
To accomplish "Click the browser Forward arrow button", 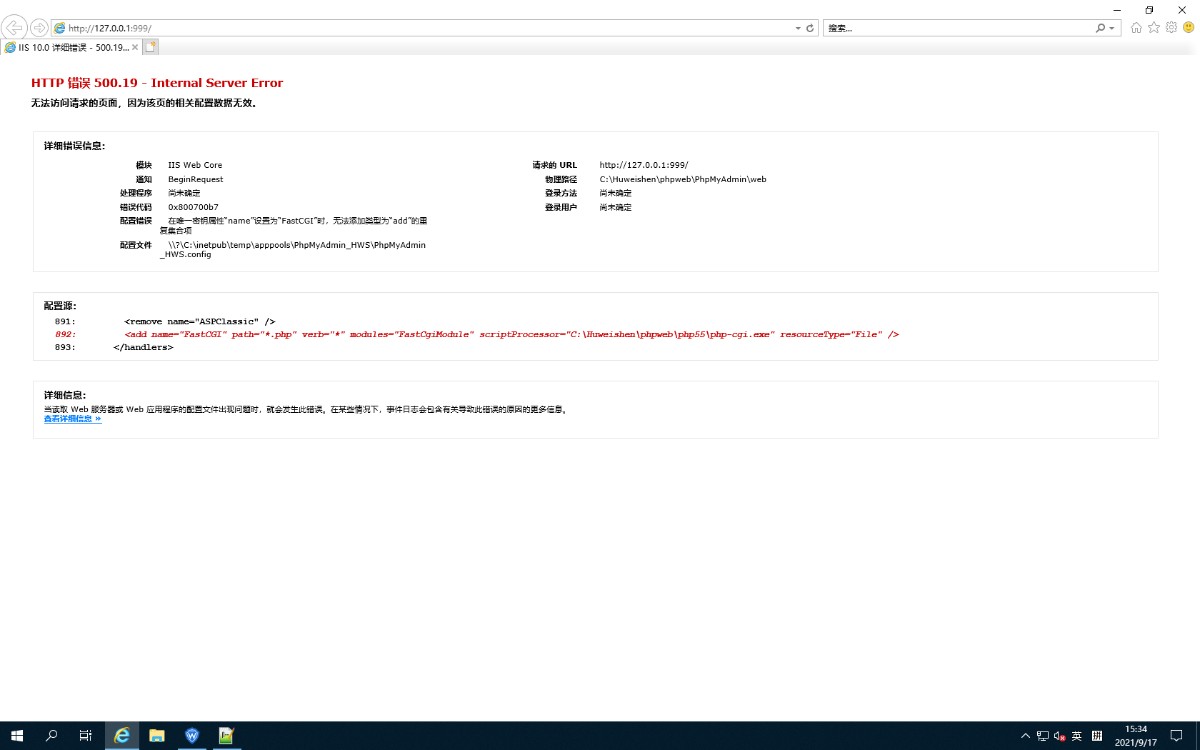I will coord(39,28).
